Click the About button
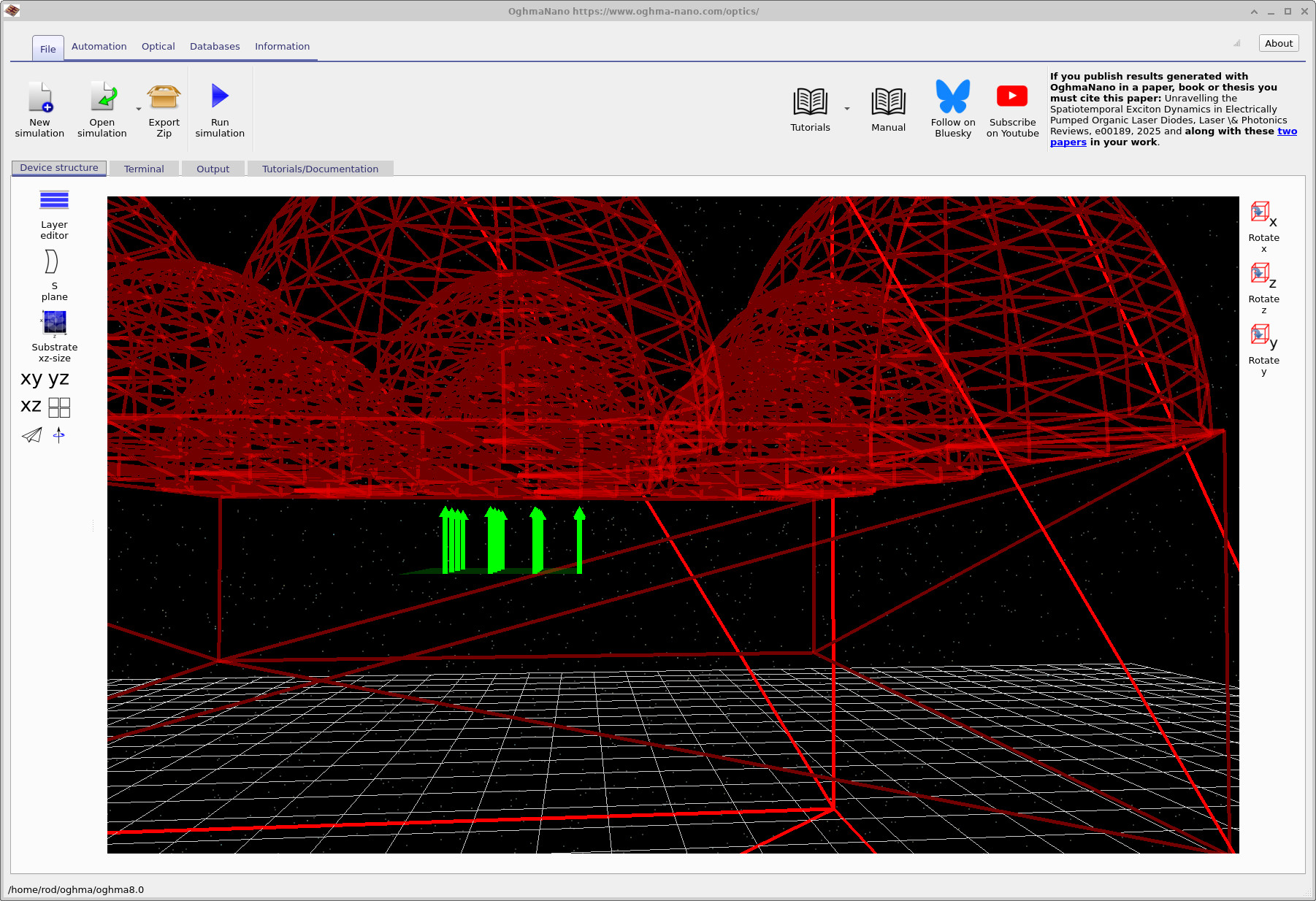1316x901 pixels. (x=1278, y=44)
